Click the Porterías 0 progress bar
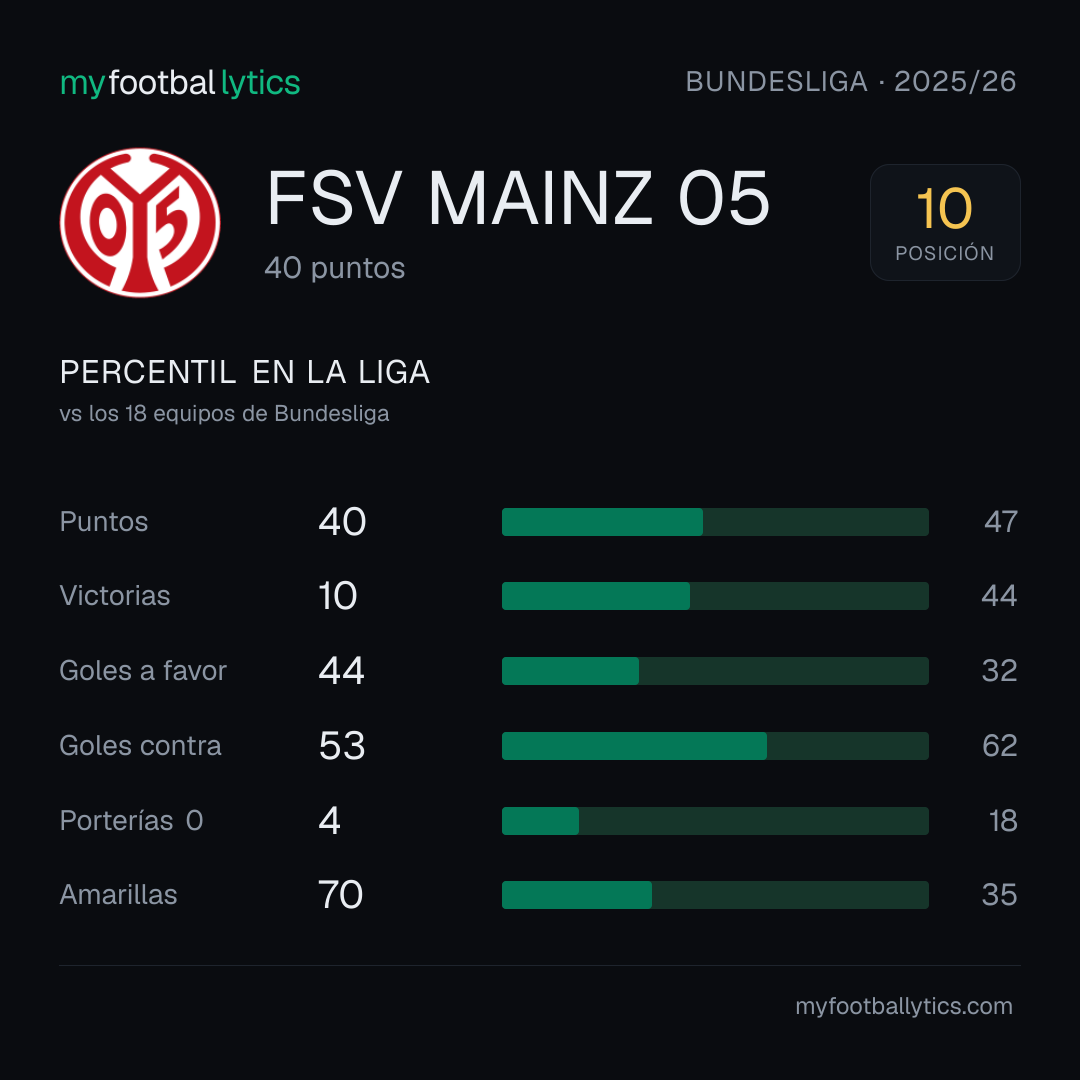 [x=715, y=821]
